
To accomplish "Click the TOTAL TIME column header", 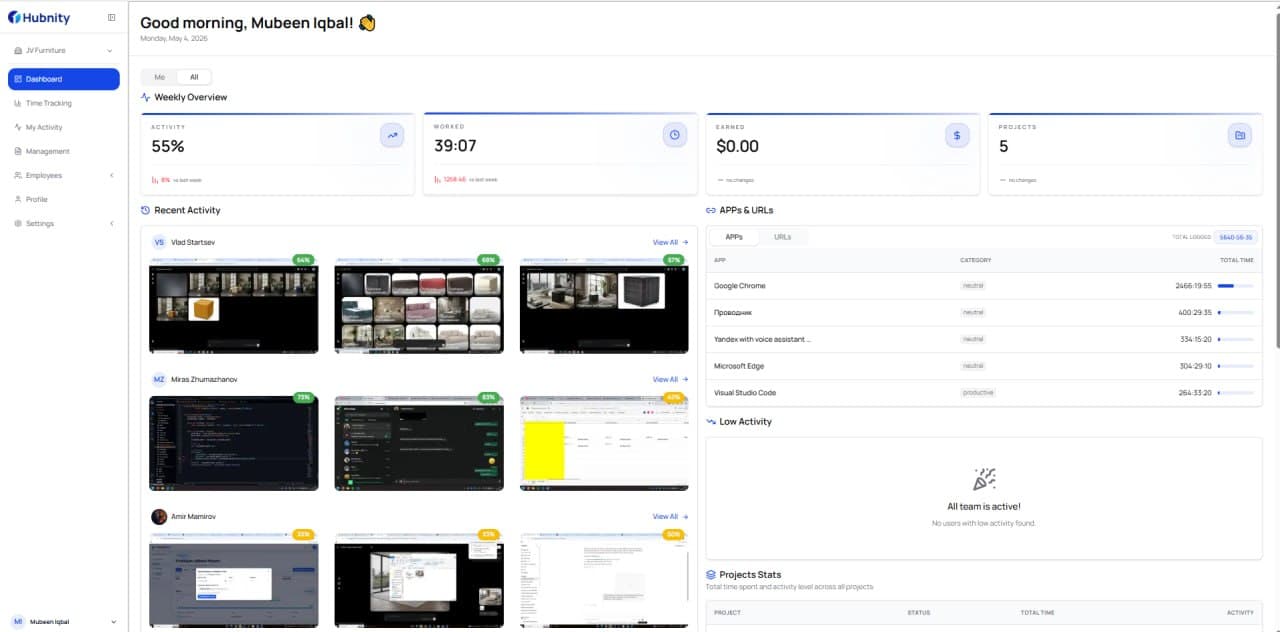I will click(x=1236, y=260).
